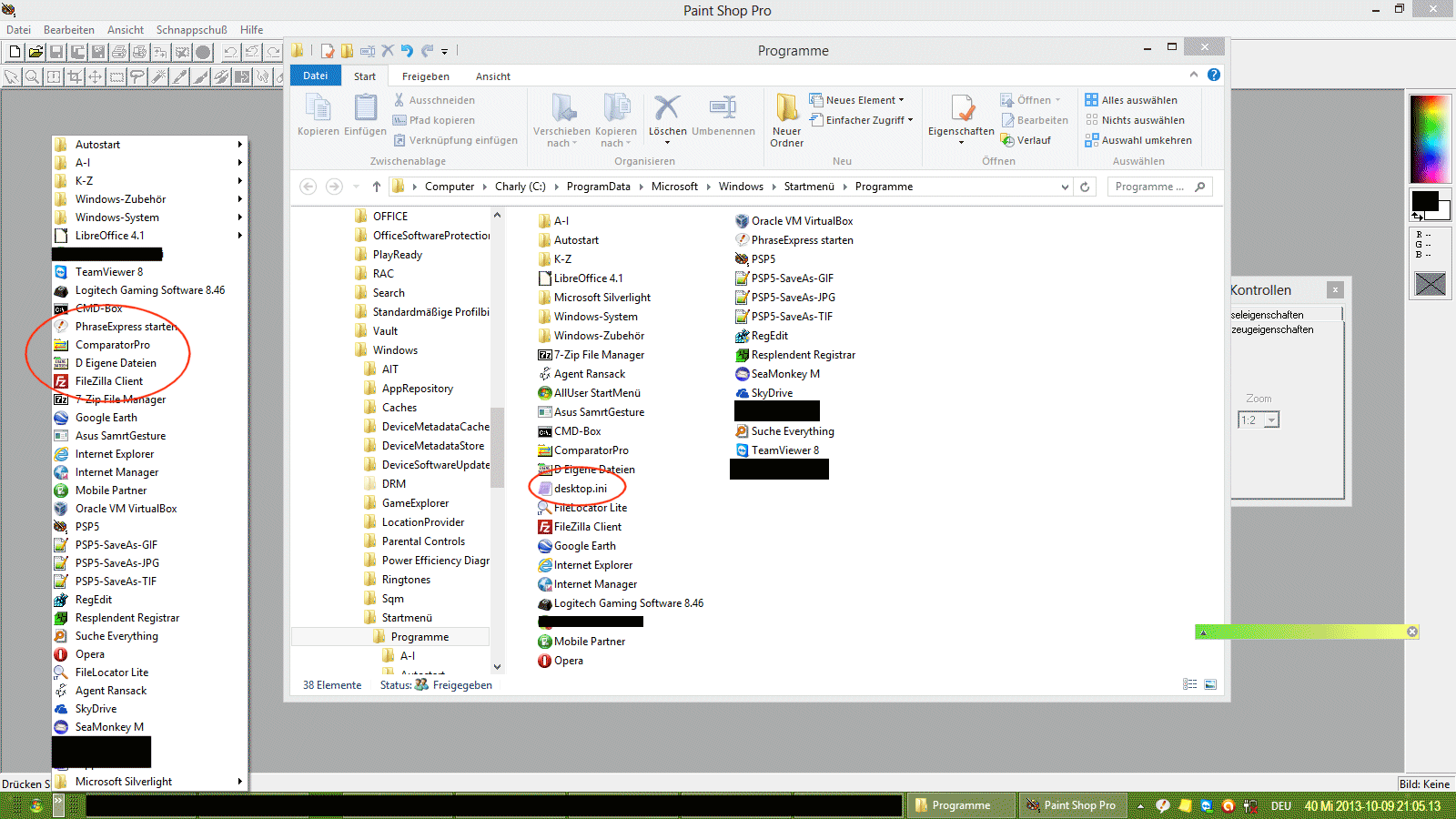Expand the Autostart submenu in start menu list
The width and height of the screenshot is (1456, 819).
pos(240,145)
